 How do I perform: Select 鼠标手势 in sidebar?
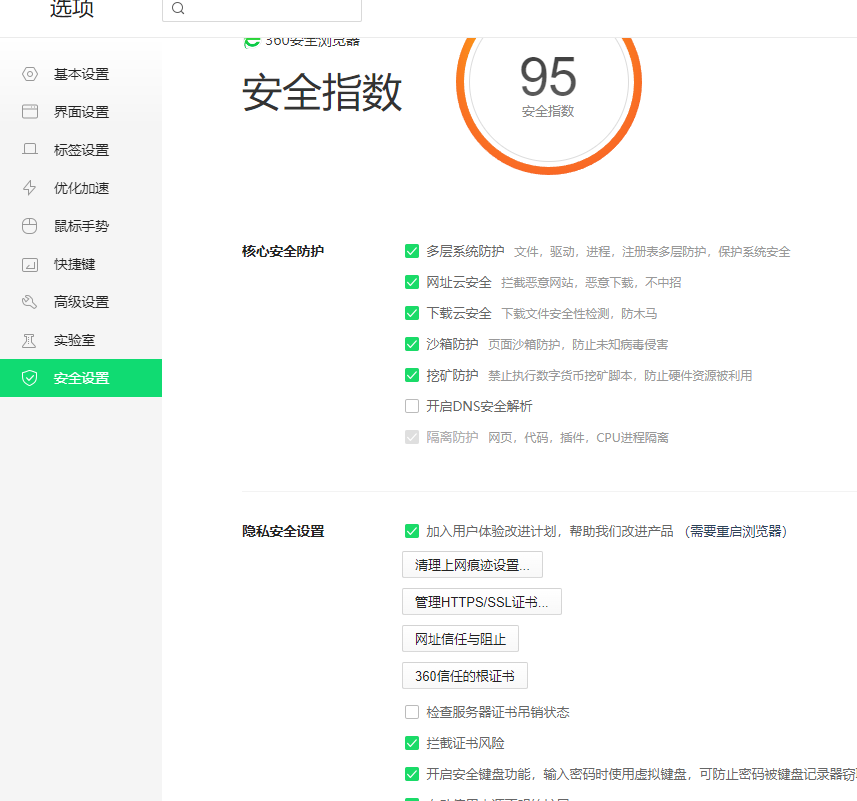click(x=81, y=226)
